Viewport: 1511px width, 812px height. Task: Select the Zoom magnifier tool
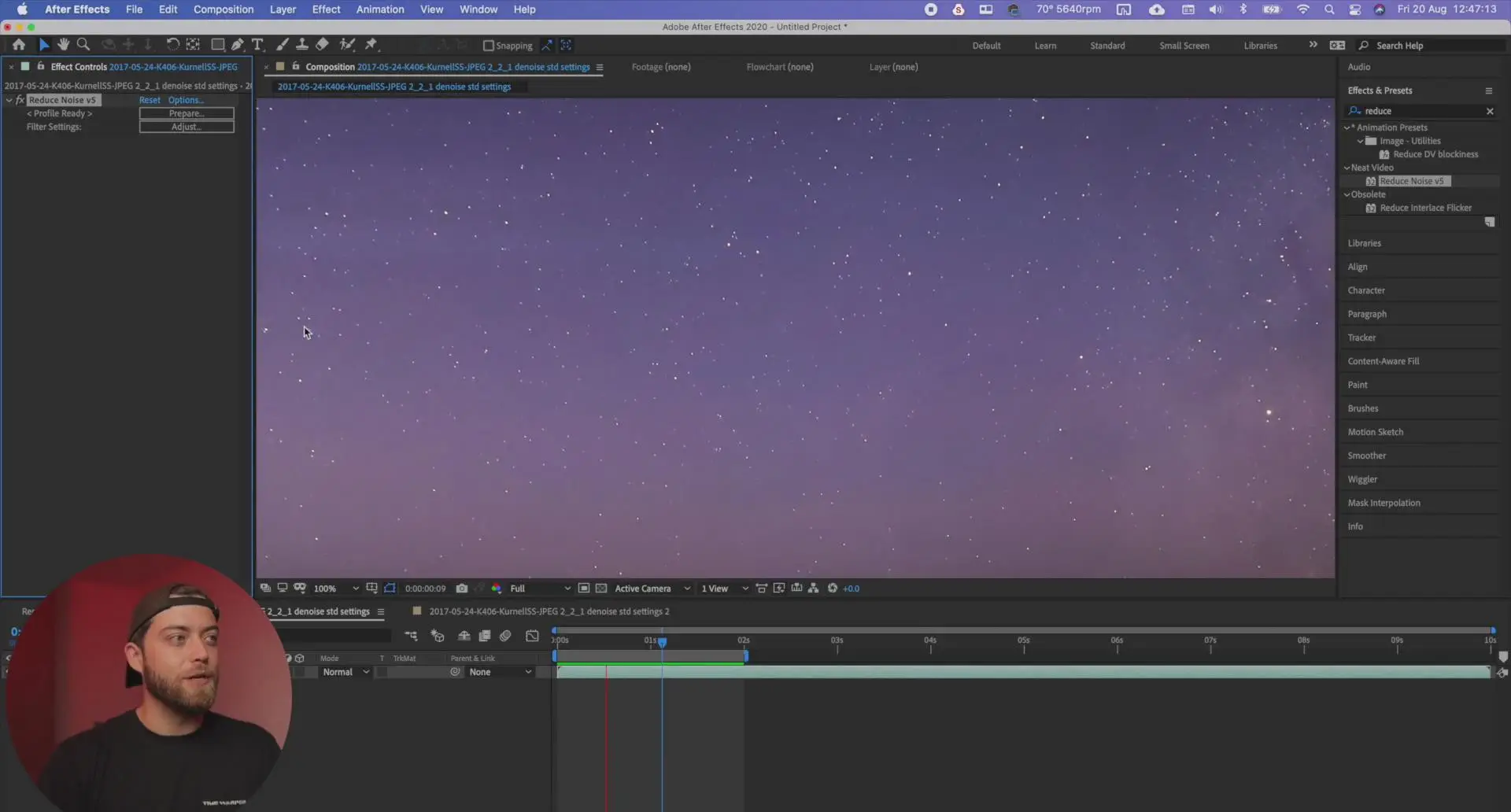click(x=83, y=45)
